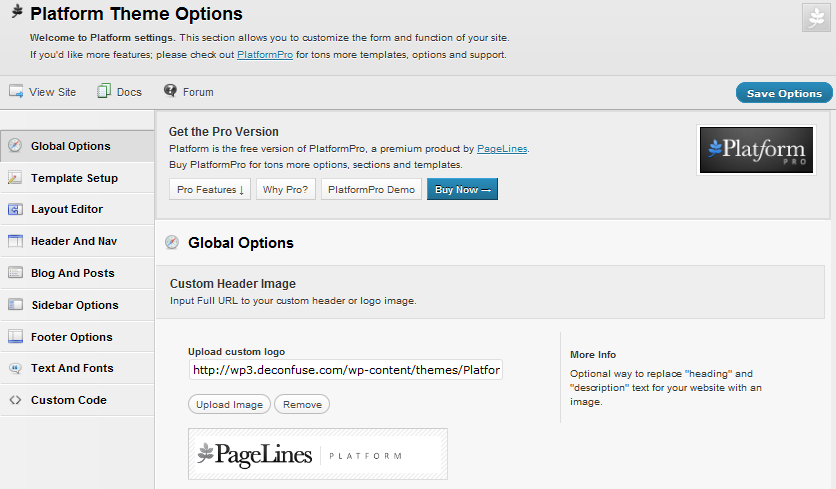This screenshot has height=489, width=836.
Task: Open the Sidebar Options tab
Action: [77, 304]
